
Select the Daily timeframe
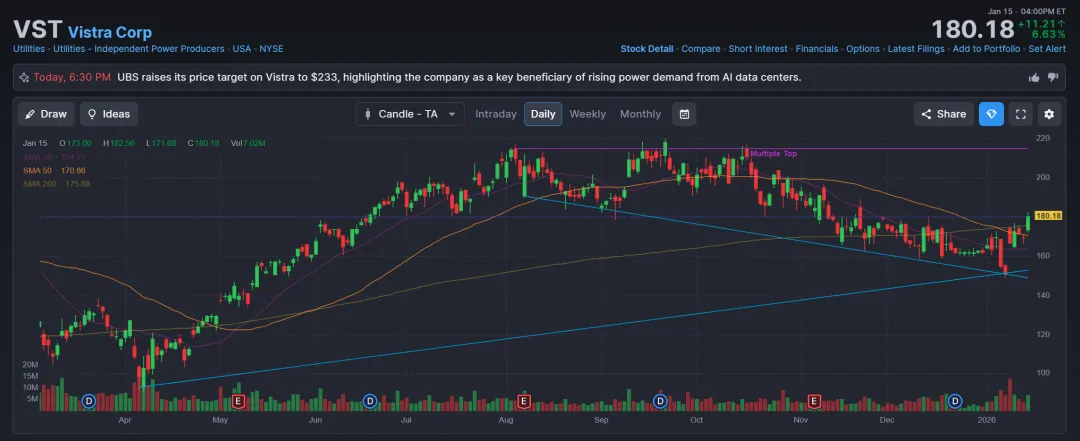pos(543,114)
